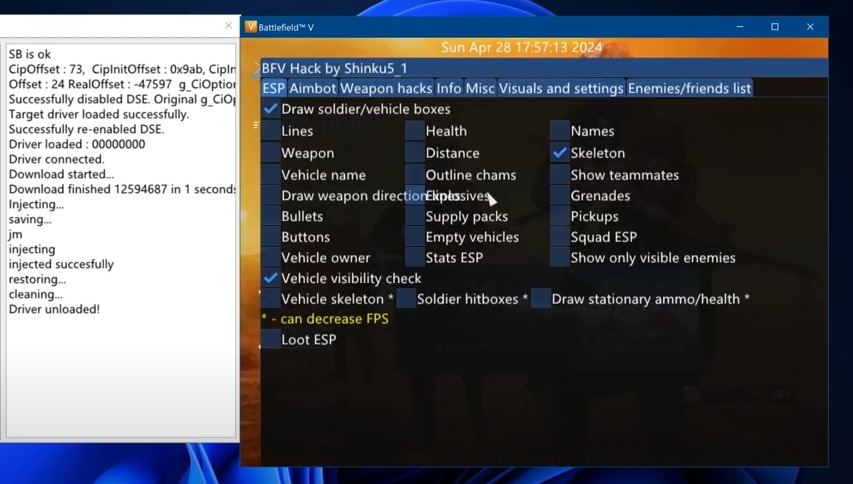Switch to the Aimbot tab
The width and height of the screenshot is (853, 484).
[312, 89]
